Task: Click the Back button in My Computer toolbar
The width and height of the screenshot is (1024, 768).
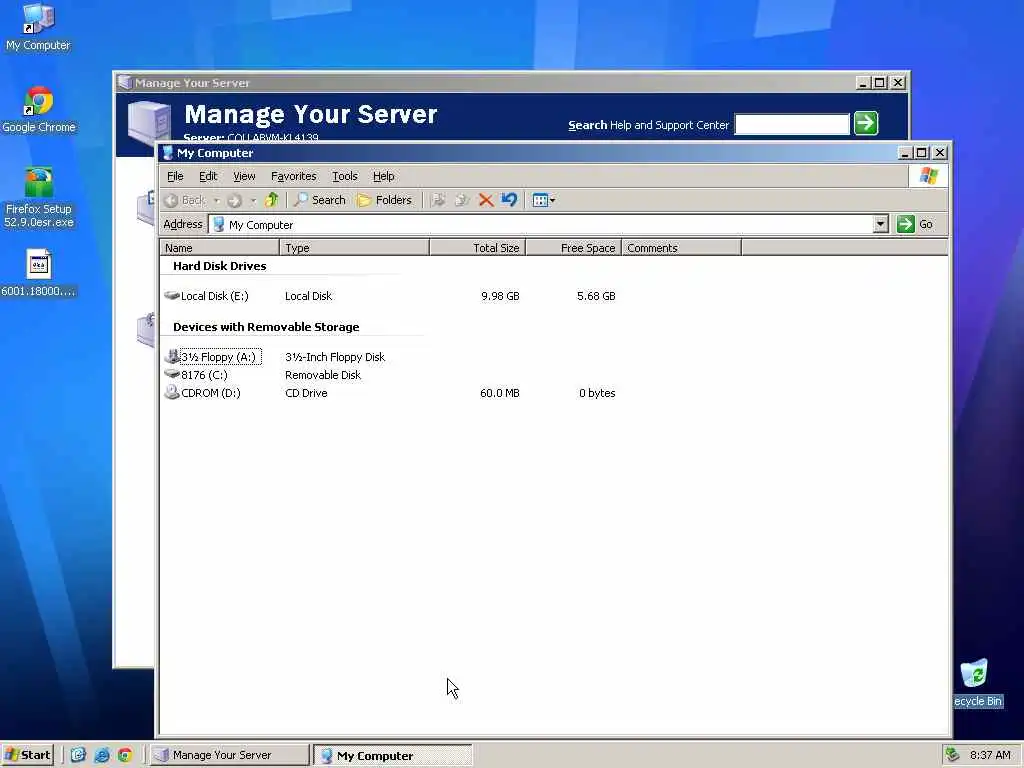Action: (x=185, y=200)
